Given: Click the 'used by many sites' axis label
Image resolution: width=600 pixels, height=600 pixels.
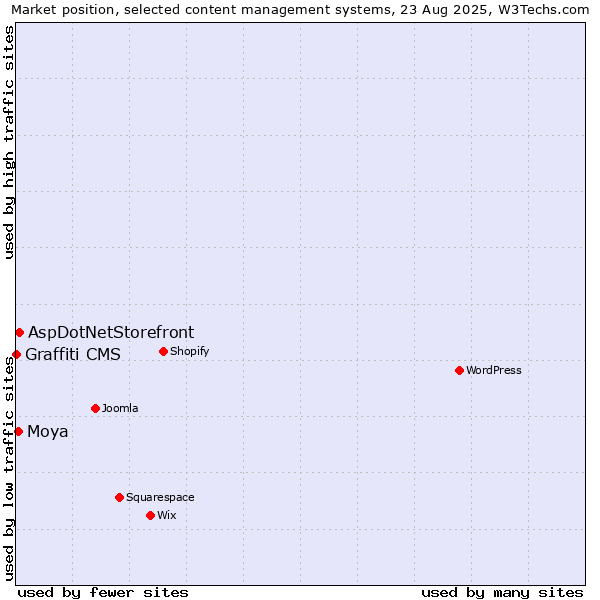Looking at the screenshot, I should pyautogui.click(x=502, y=593).
